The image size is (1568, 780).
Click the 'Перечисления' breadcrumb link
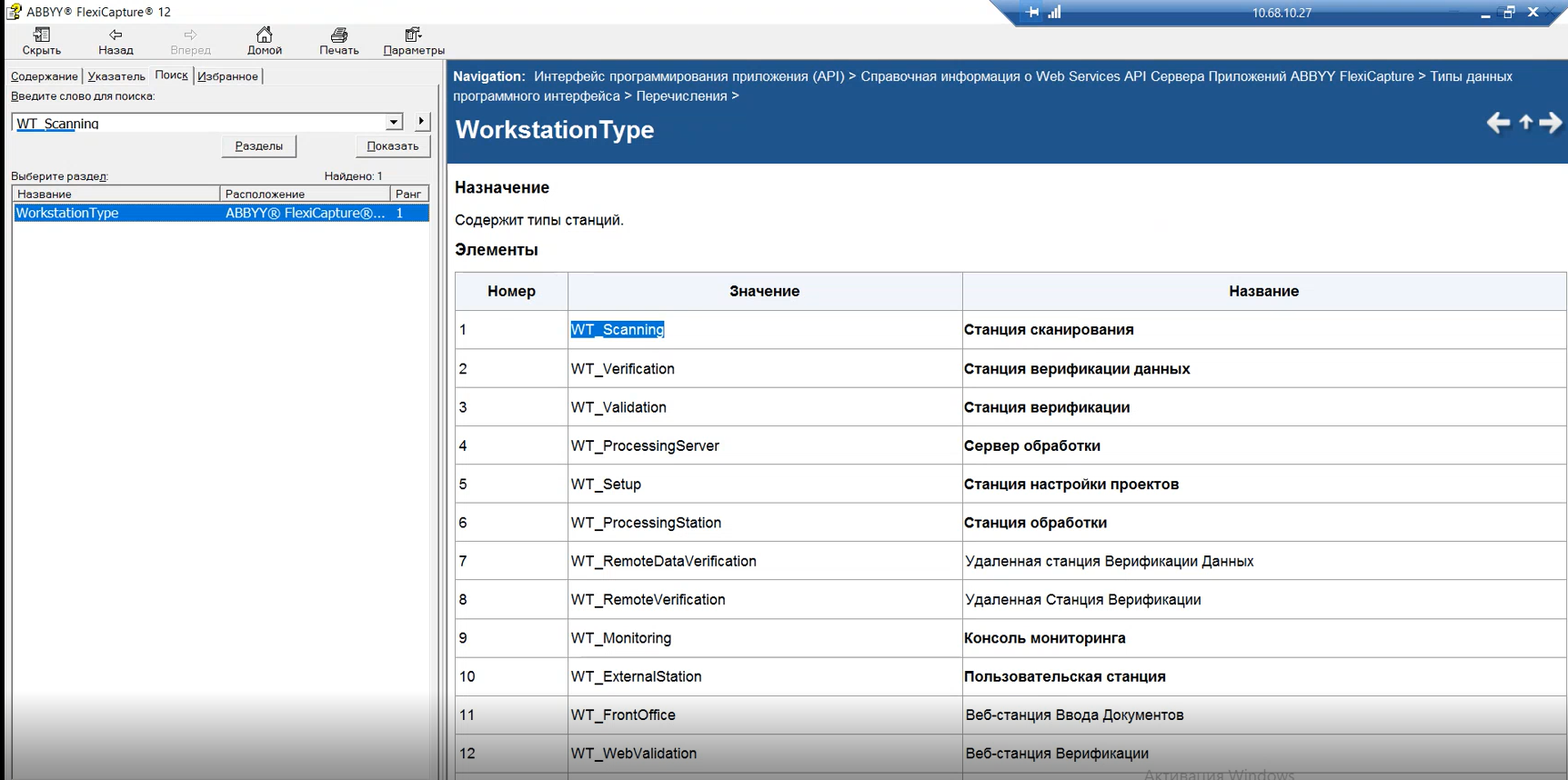682,96
